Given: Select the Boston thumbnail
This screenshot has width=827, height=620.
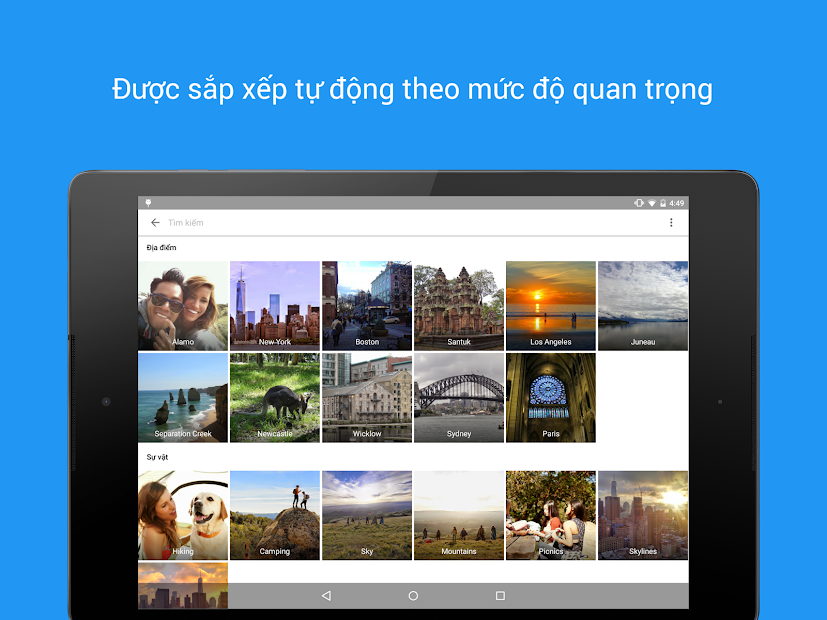Looking at the screenshot, I should pos(367,305).
